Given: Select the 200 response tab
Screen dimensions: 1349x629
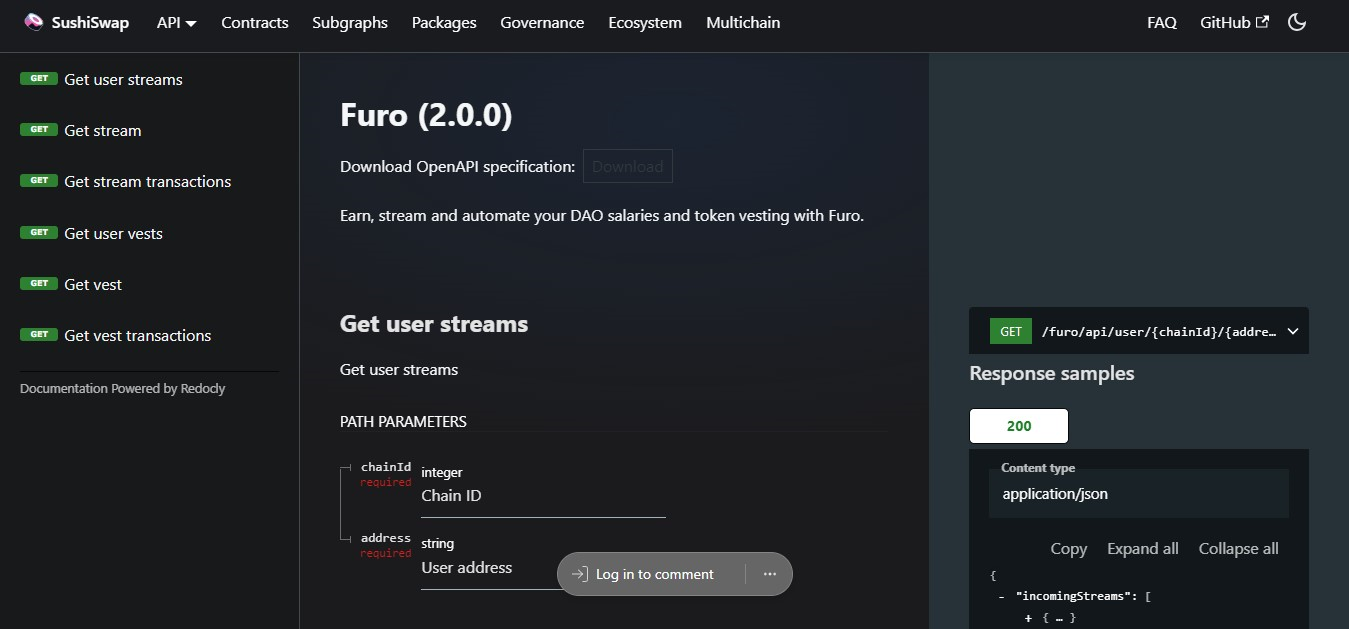Looking at the screenshot, I should pyautogui.click(x=1019, y=426).
